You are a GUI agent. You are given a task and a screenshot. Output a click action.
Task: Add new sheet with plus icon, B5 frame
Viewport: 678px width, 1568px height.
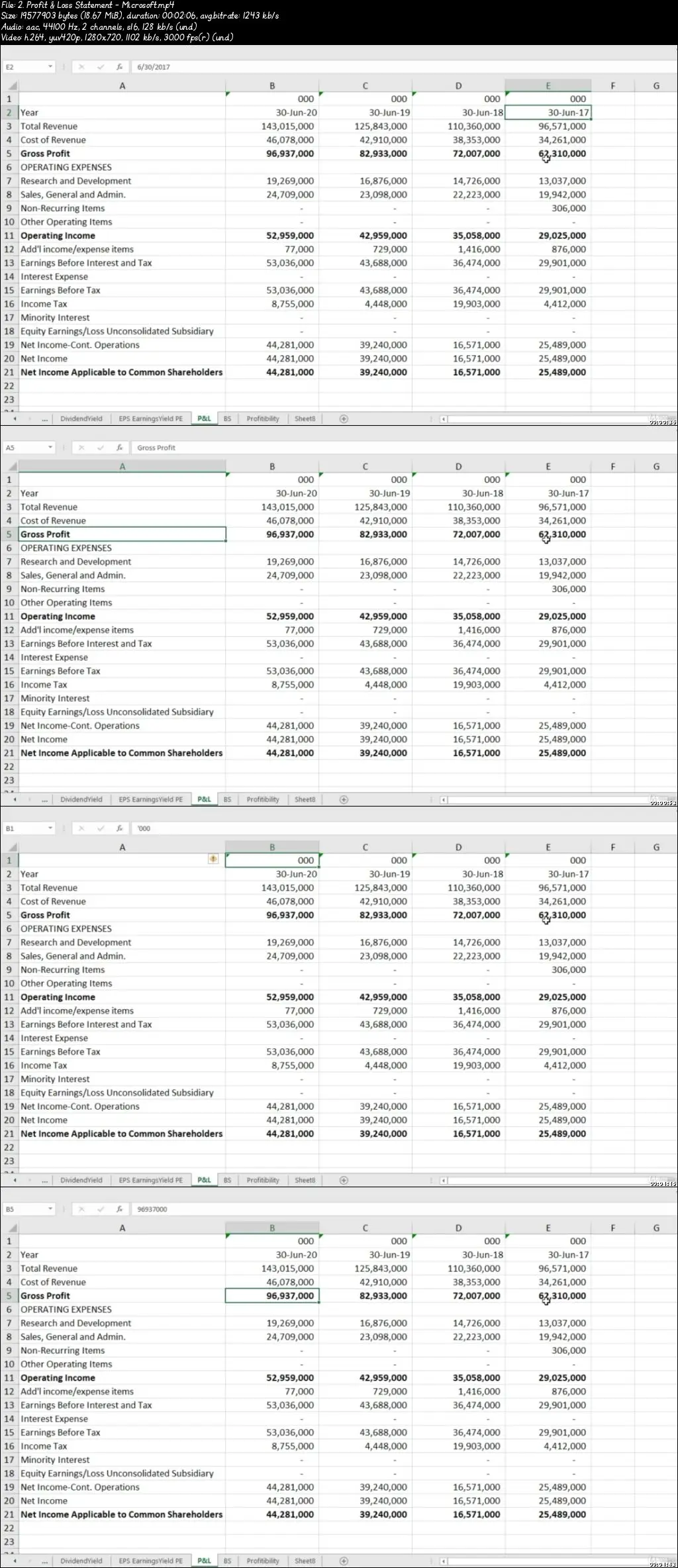point(344,1561)
